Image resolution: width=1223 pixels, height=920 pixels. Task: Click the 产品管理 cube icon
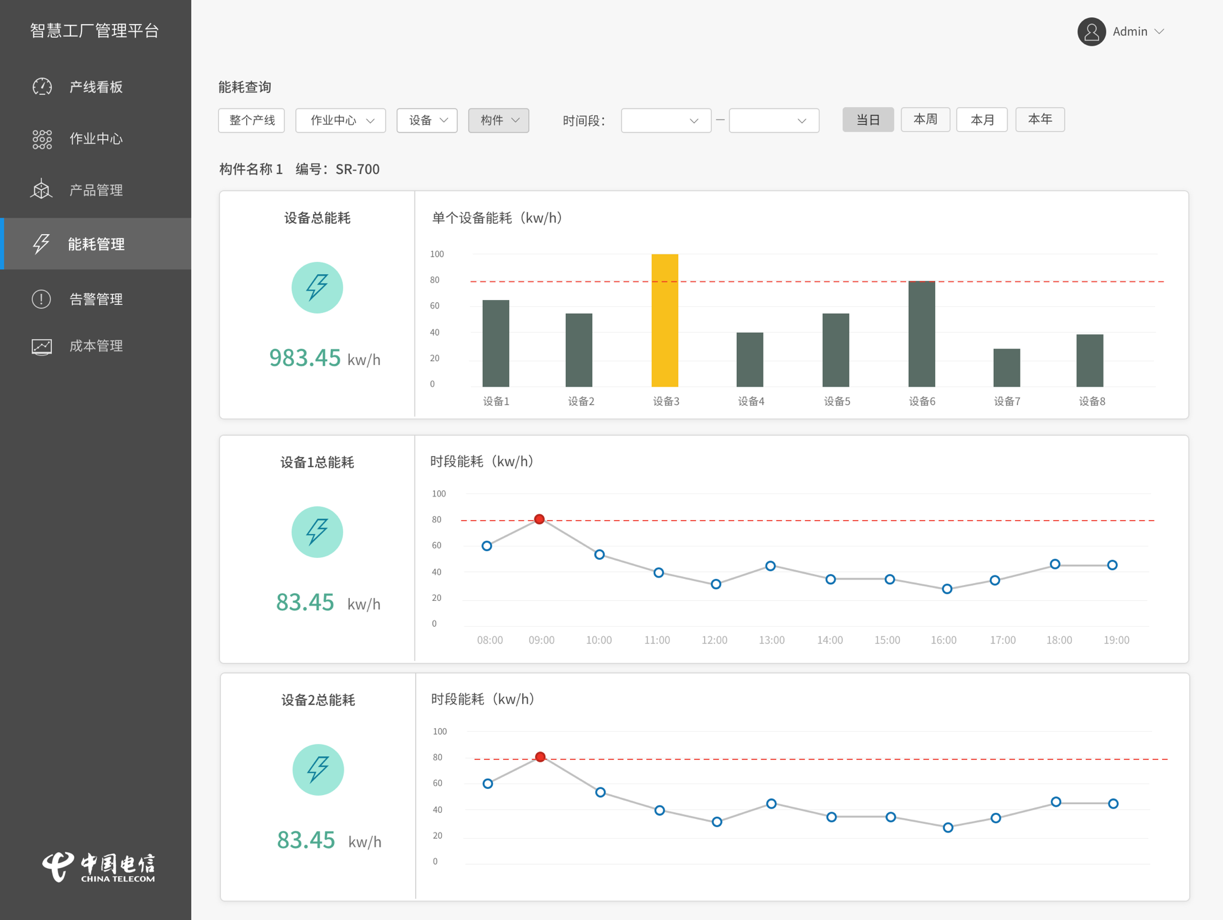tap(42, 190)
